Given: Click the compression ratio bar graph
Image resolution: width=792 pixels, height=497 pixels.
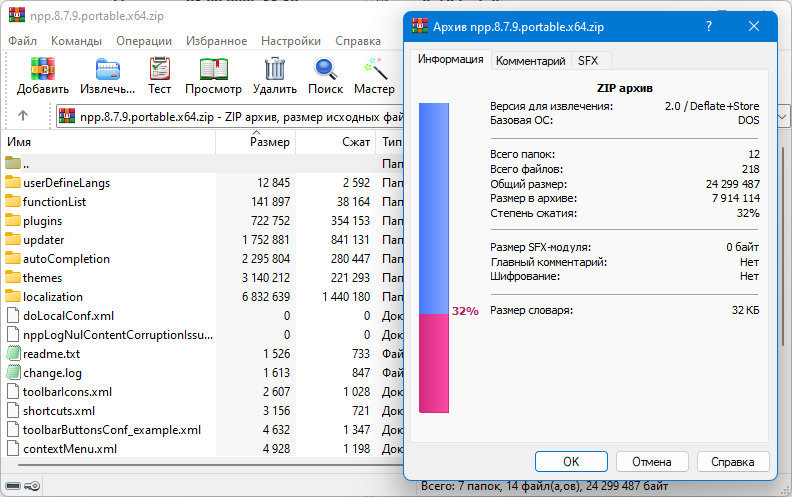Looking at the screenshot, I should pyautogui.click(x=434, y=258).
